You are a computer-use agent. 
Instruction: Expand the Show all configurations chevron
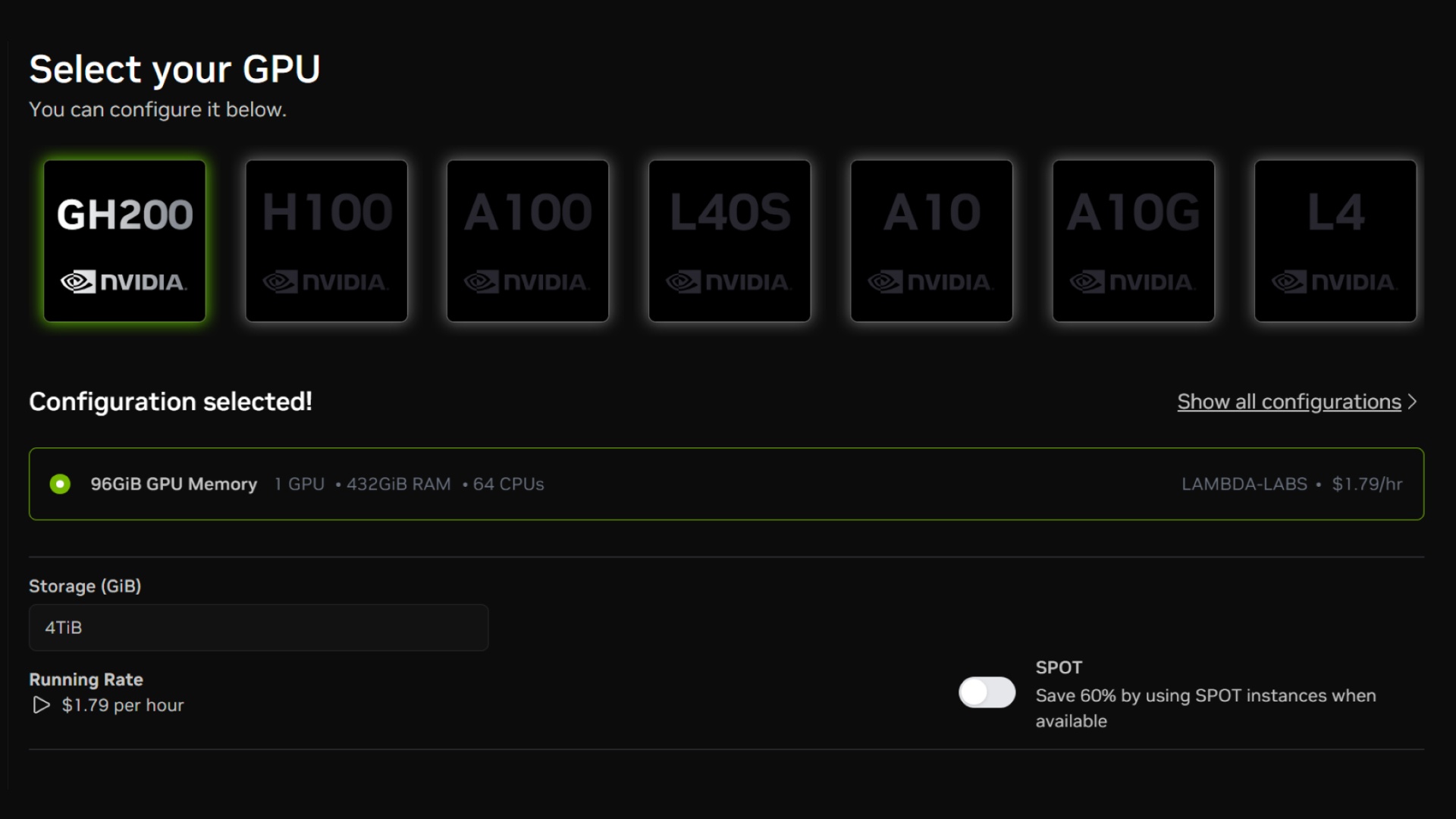1413,402
